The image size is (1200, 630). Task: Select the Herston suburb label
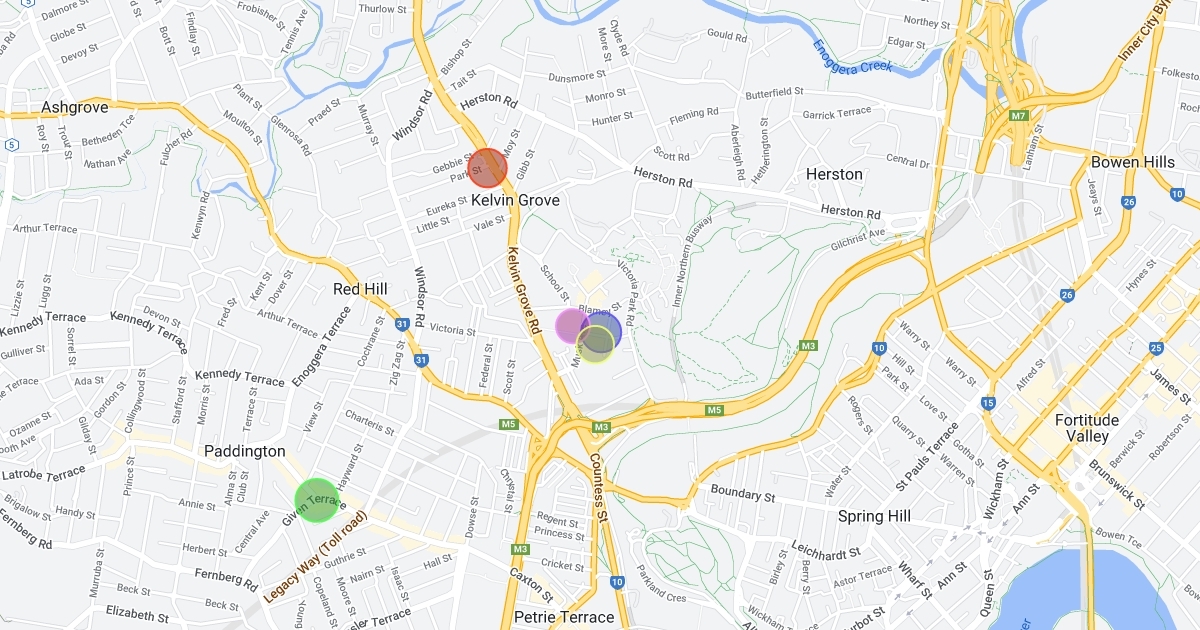tap(834, 174)
